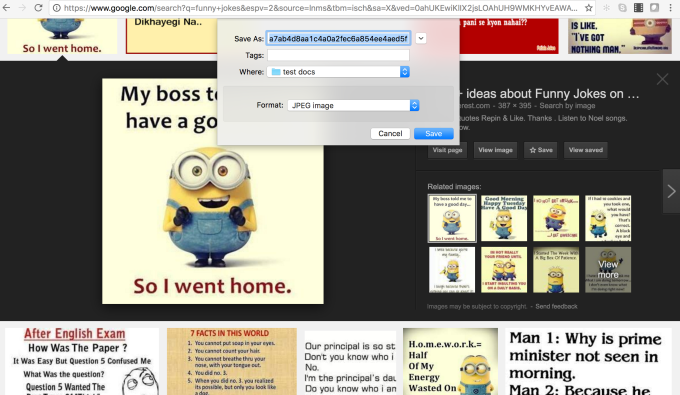Click the Tags input field
Image resolution: width=680 pixels, height=395 pixels.
click(338, 55)
